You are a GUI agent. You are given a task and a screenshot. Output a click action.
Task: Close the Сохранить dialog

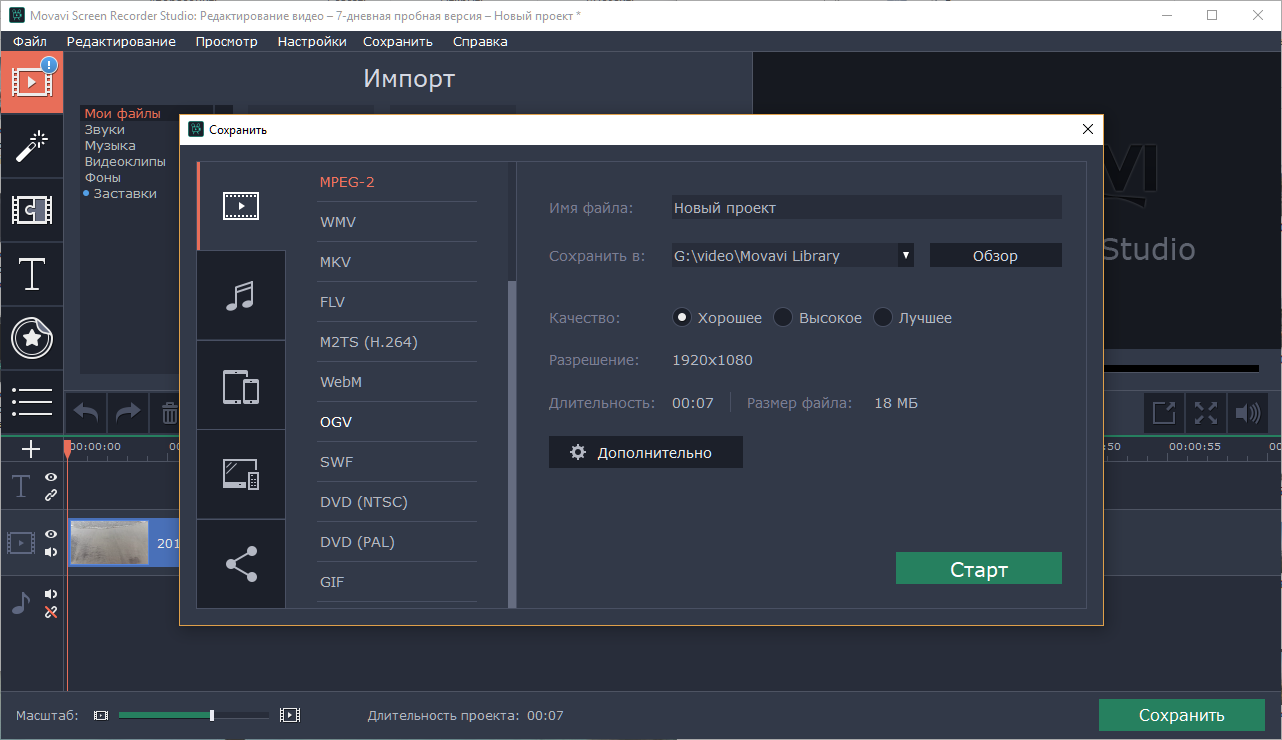click(1088, 129)
